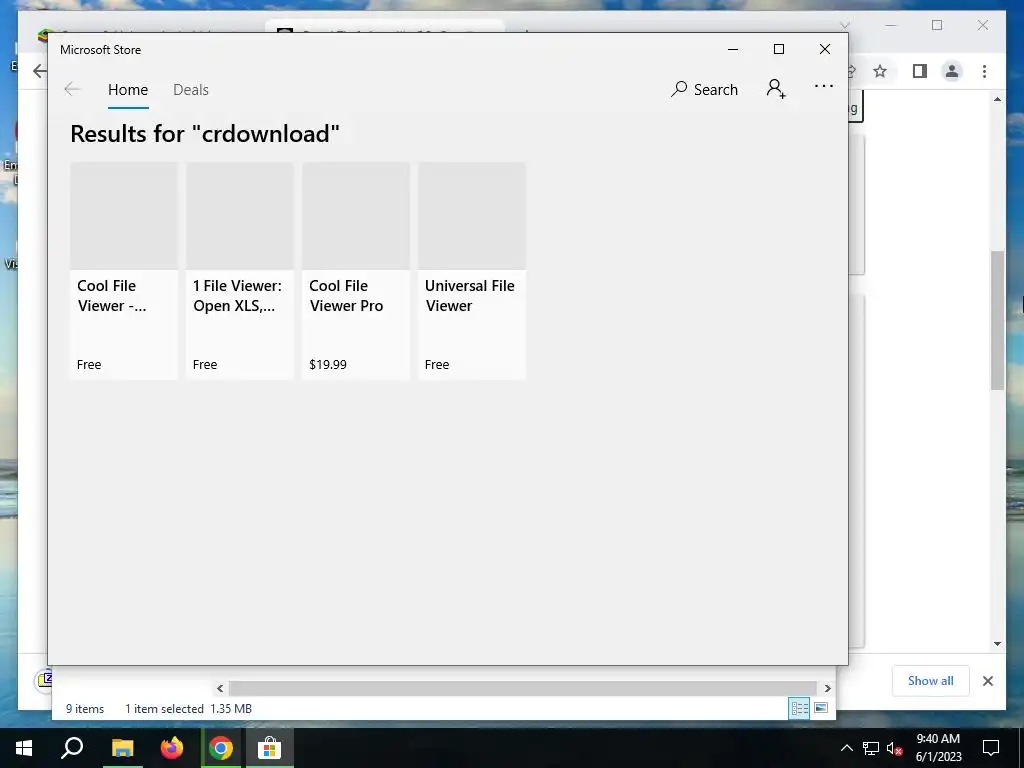Close the Chrome window
Screen dimensions: 1024x768
click(x=983, y=25)
